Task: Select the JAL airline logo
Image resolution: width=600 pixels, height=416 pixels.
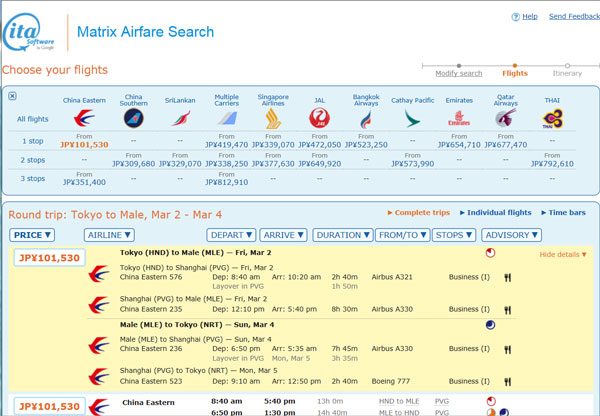Action: pos(320,118)
